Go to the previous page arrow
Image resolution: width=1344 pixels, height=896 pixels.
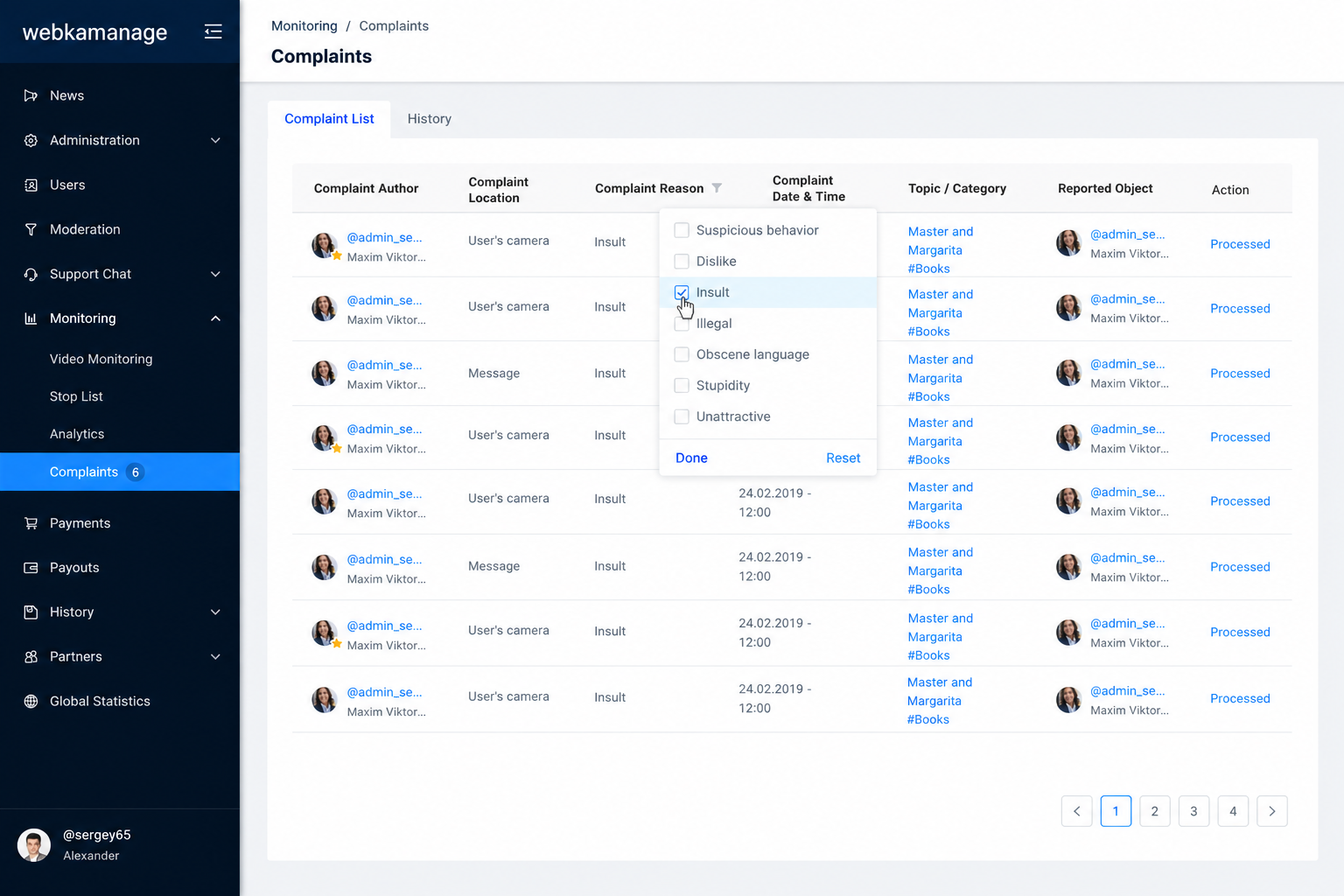click(1076, 811)
